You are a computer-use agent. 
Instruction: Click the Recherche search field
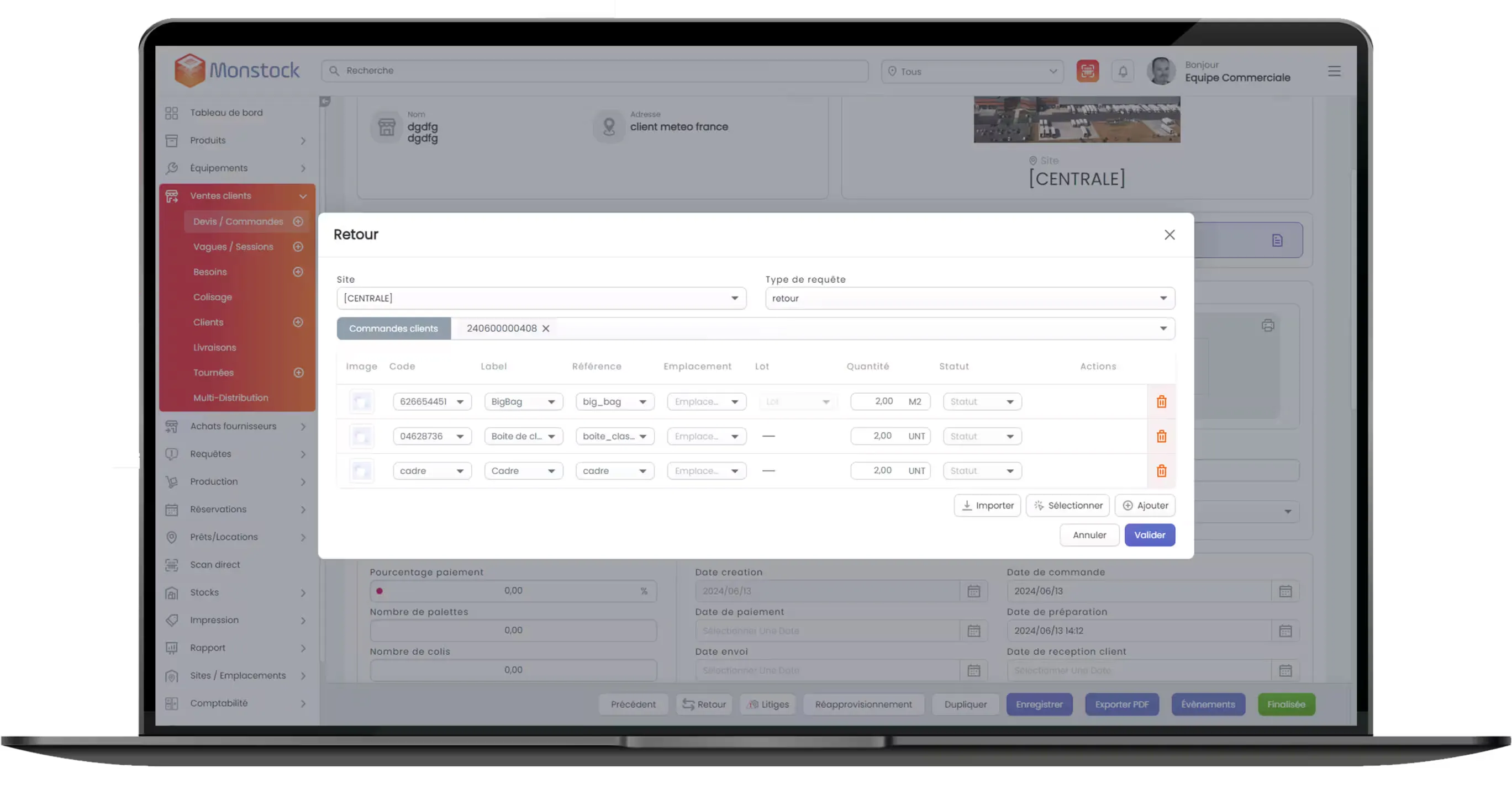coord(594,71)
